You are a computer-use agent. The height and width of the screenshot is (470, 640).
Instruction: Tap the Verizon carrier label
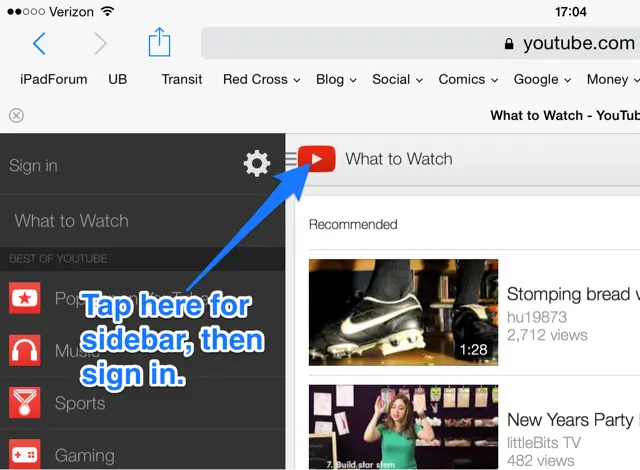[71, 12]
